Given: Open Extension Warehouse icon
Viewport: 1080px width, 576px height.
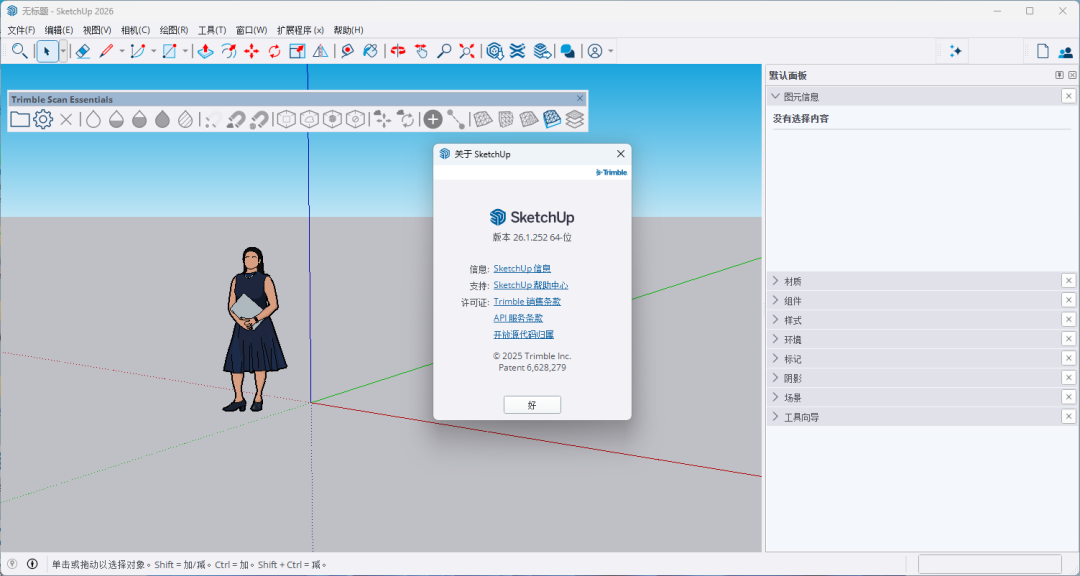Looking at the screenshot, I should tap(518, 51).
